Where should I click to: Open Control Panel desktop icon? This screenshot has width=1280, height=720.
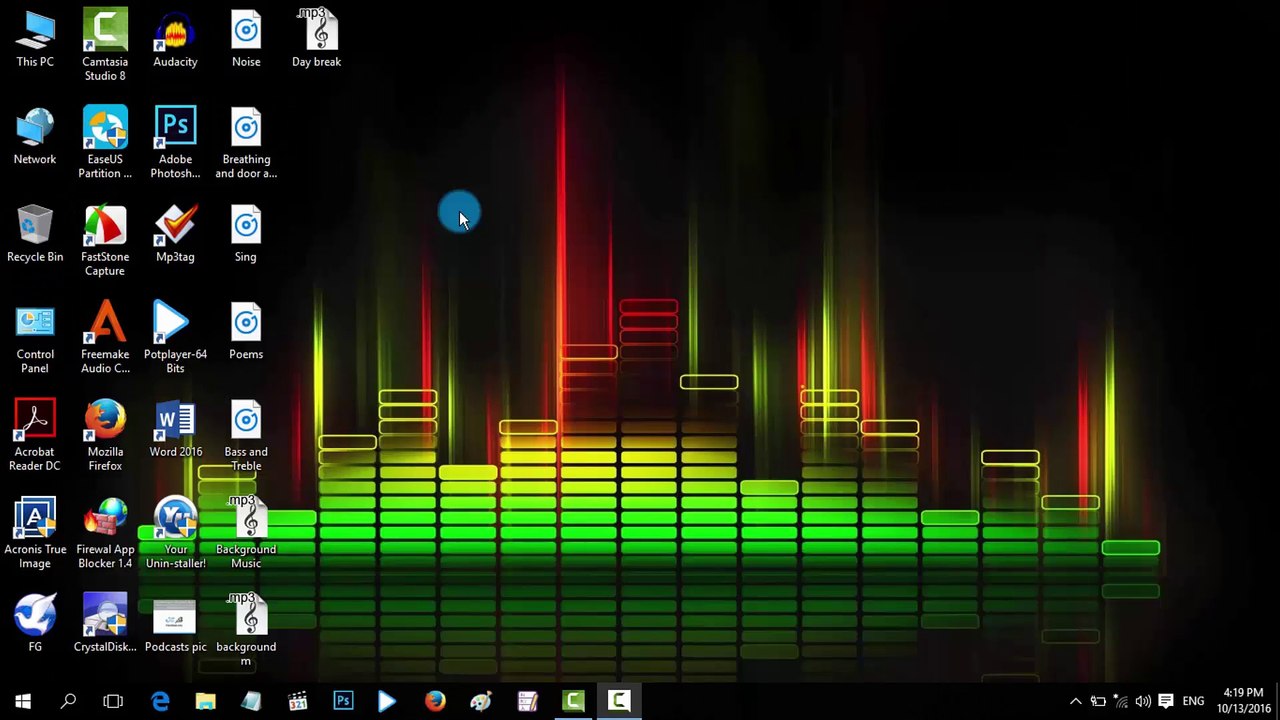tap(35, 338)
